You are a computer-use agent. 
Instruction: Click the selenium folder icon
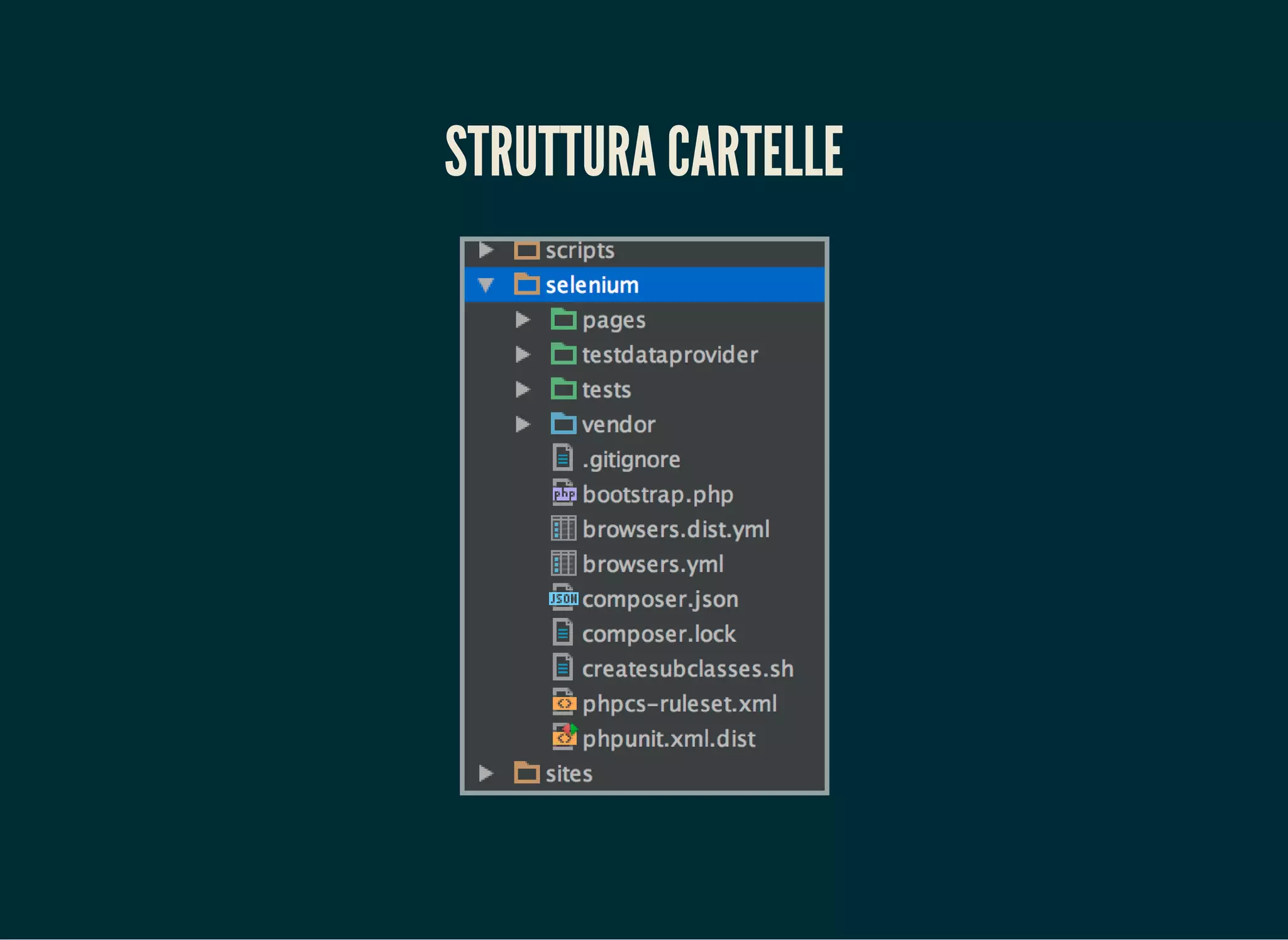(527, 284)
